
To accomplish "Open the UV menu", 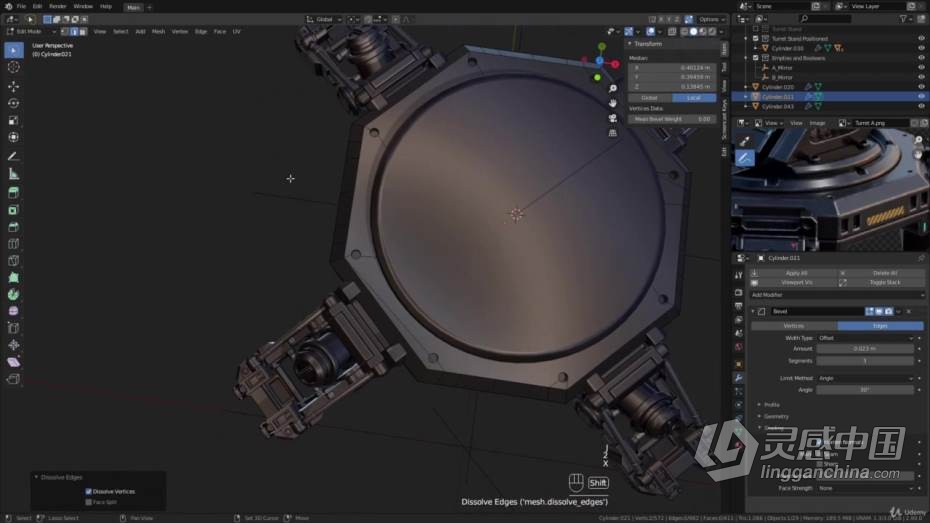I will [237, 31].
